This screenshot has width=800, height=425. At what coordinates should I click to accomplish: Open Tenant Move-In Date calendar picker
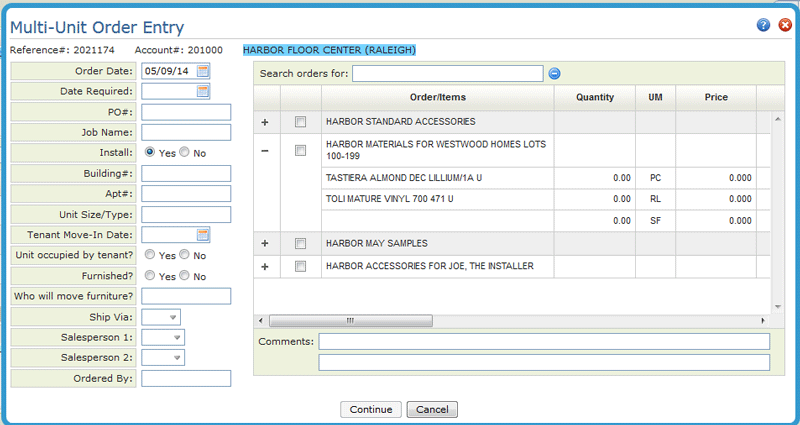[203, 235]
